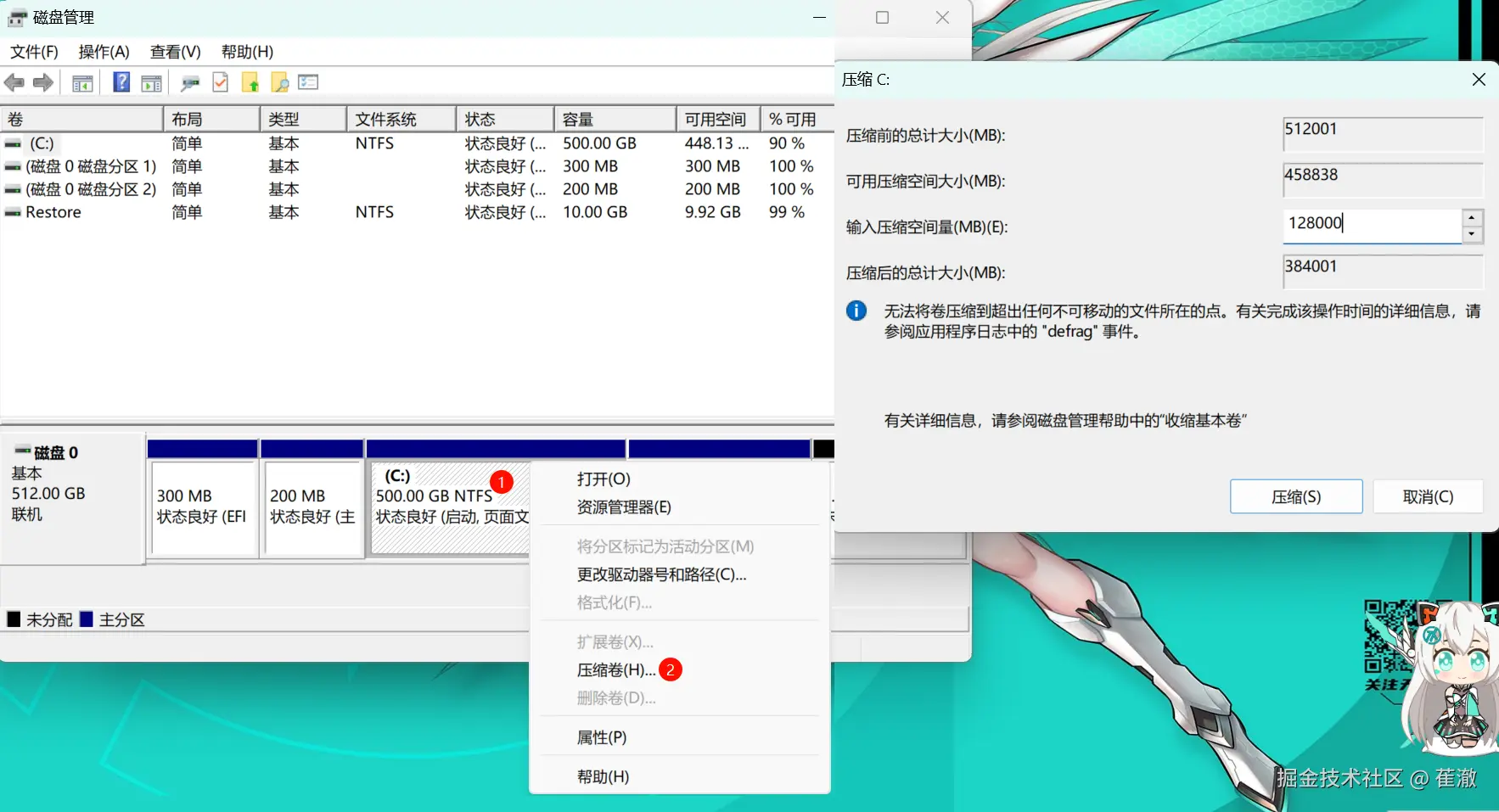This screenshot has height=812, width=1499.
Task: Open the 查看(V) menu
Action: 175,52
